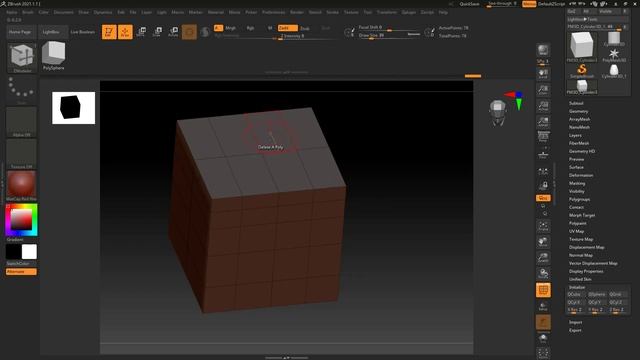Toggle the Zsub mode button
Image resolution: width=640 pixels, height=360 pixels.
304,28
